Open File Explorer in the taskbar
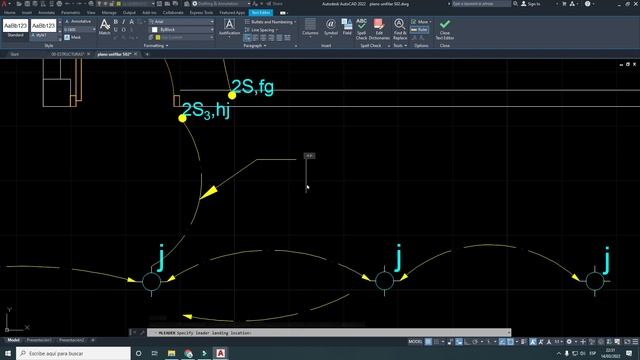The image size is (640, 360). tap(171, 353)
